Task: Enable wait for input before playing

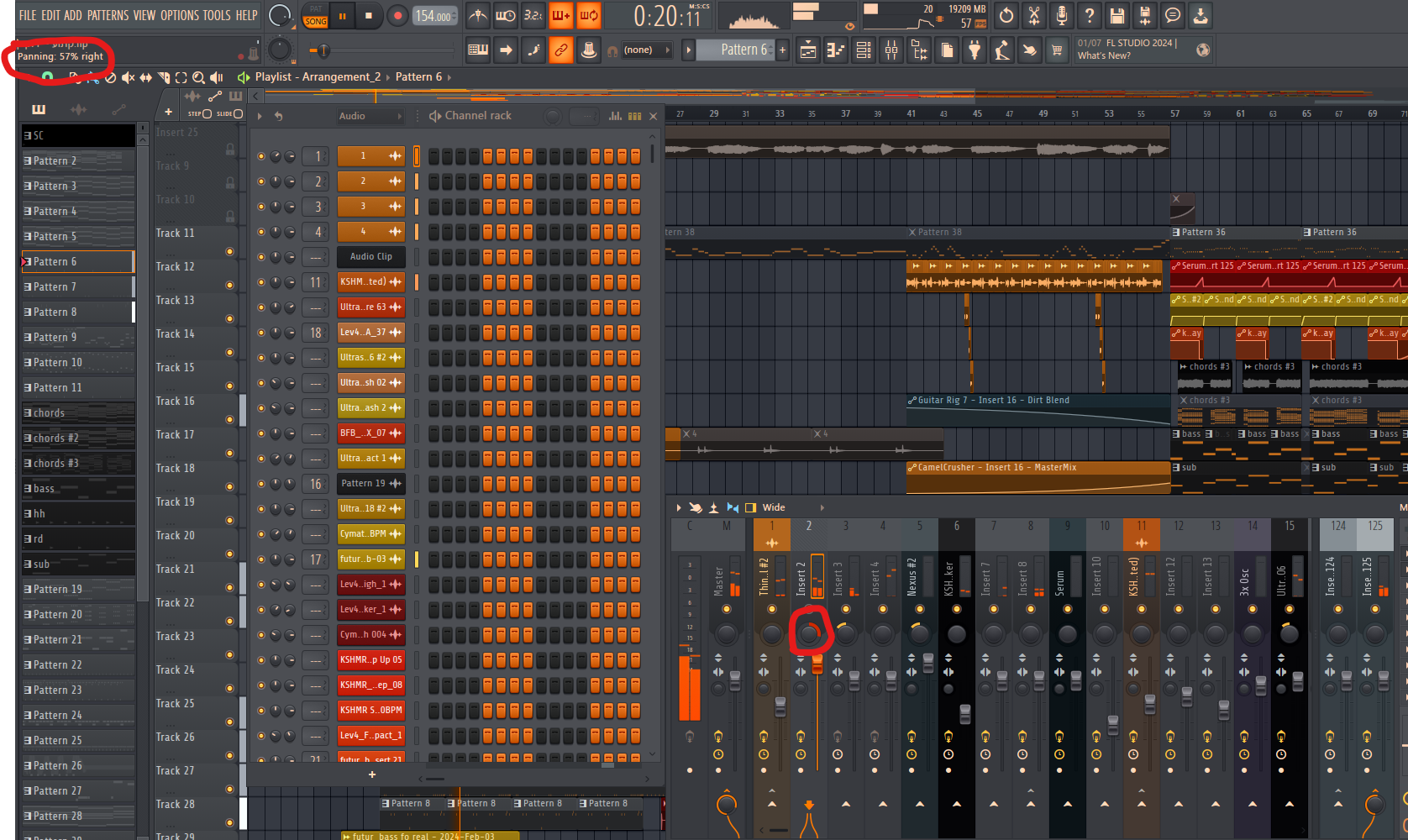Action: 506,15
